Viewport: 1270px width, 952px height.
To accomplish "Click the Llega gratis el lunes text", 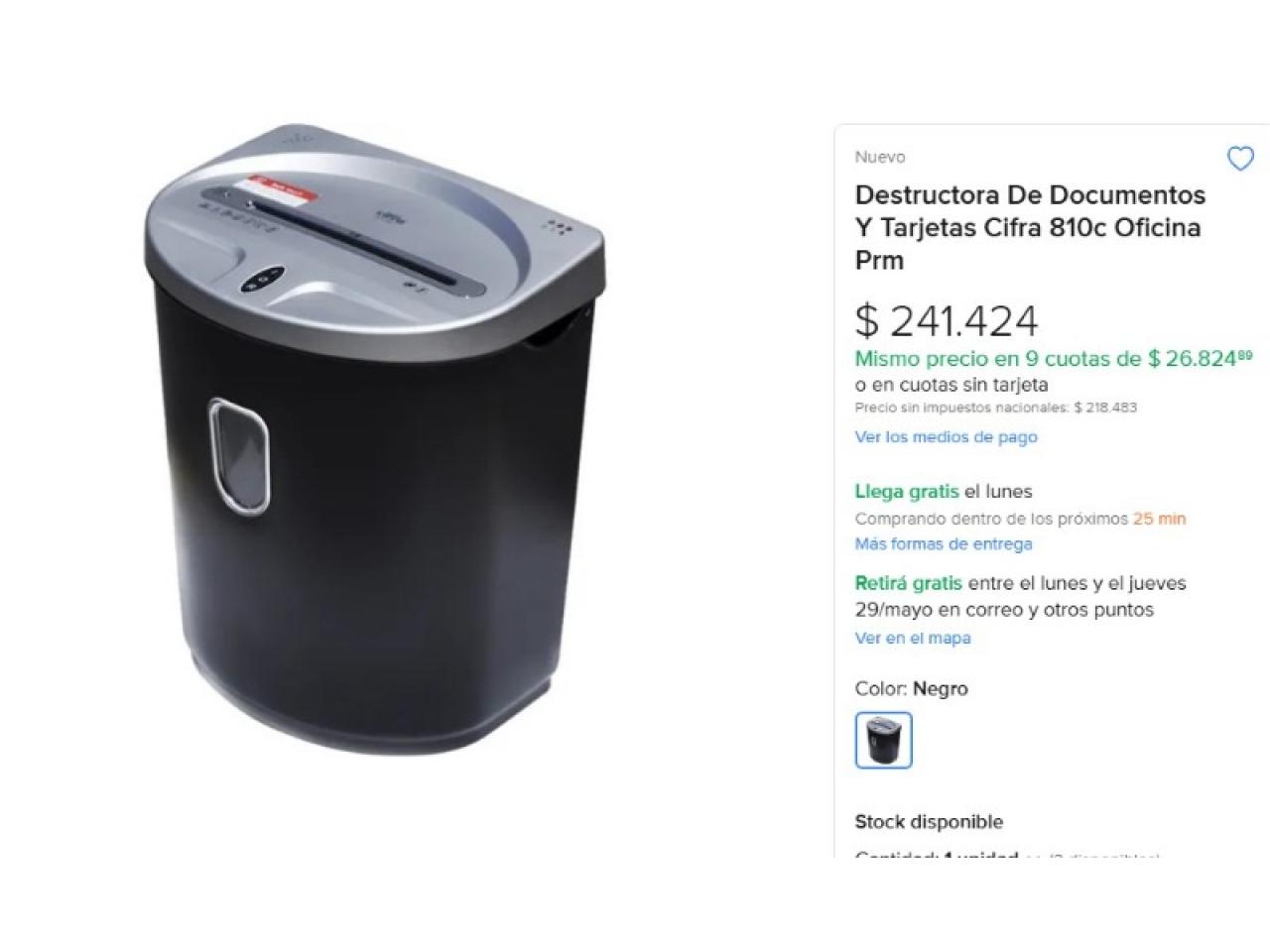I will tap(944, 491).
